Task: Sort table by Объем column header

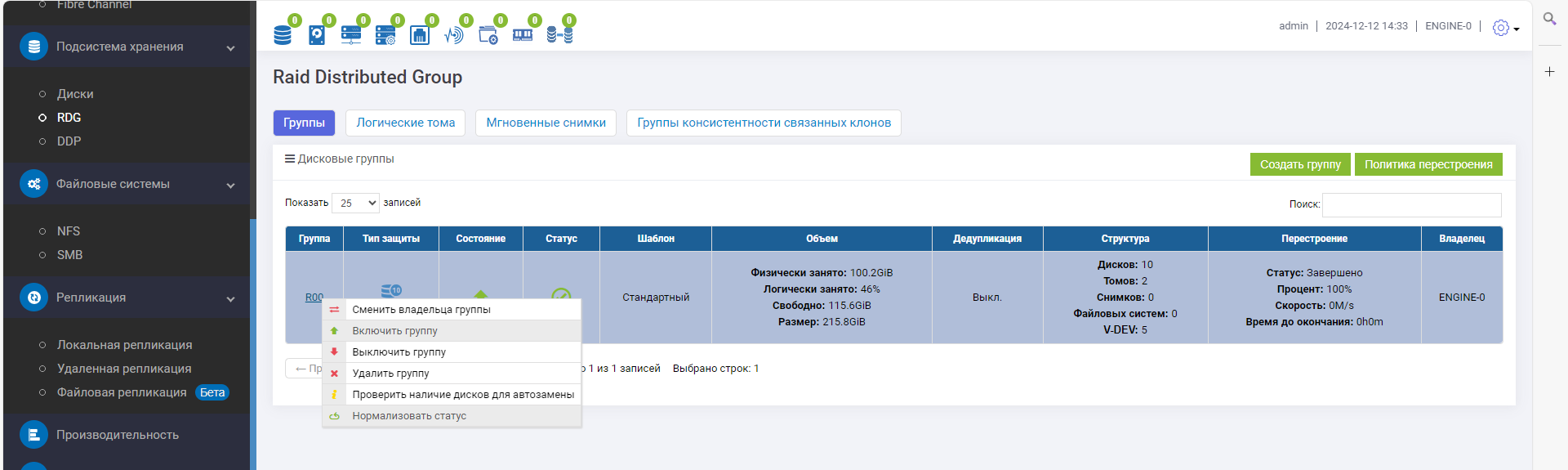Action: point(822,239)
